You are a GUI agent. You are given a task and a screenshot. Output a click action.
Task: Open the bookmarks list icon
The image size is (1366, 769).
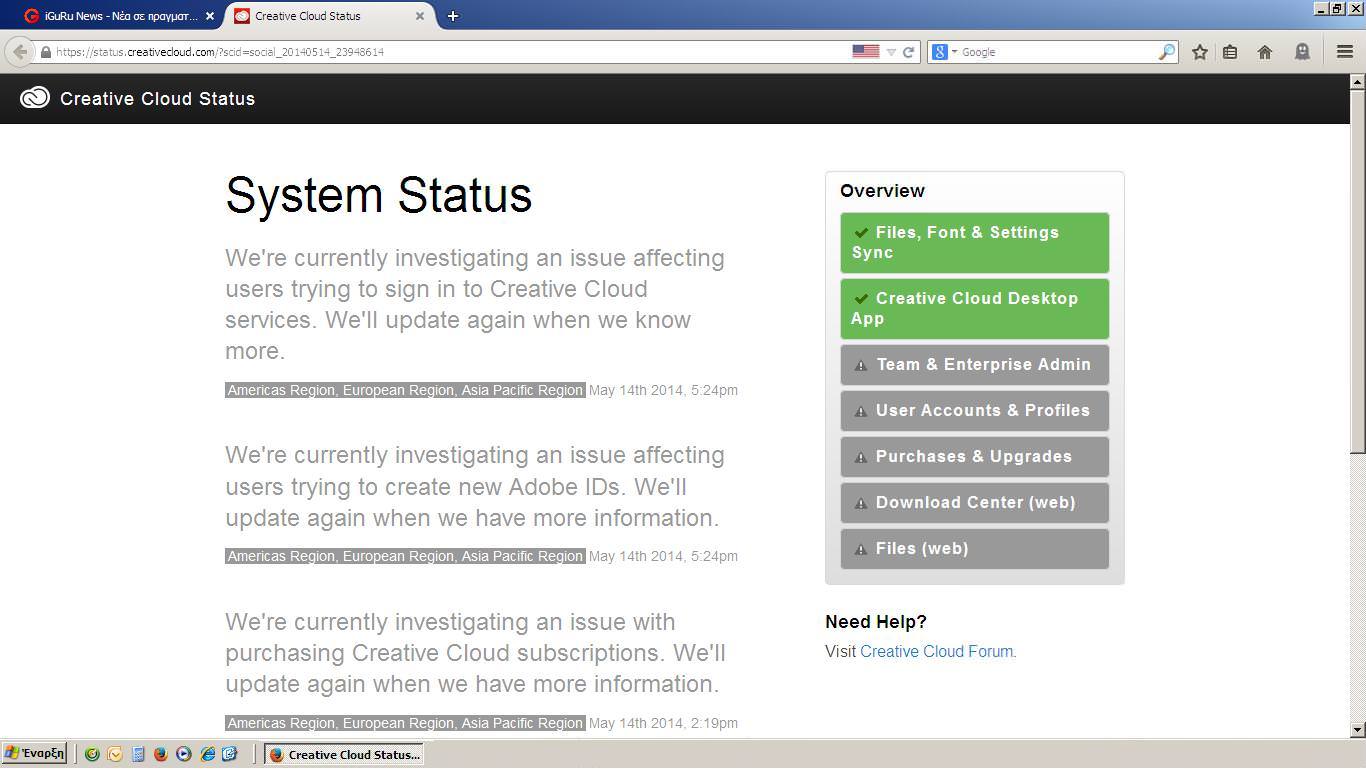1231,52
